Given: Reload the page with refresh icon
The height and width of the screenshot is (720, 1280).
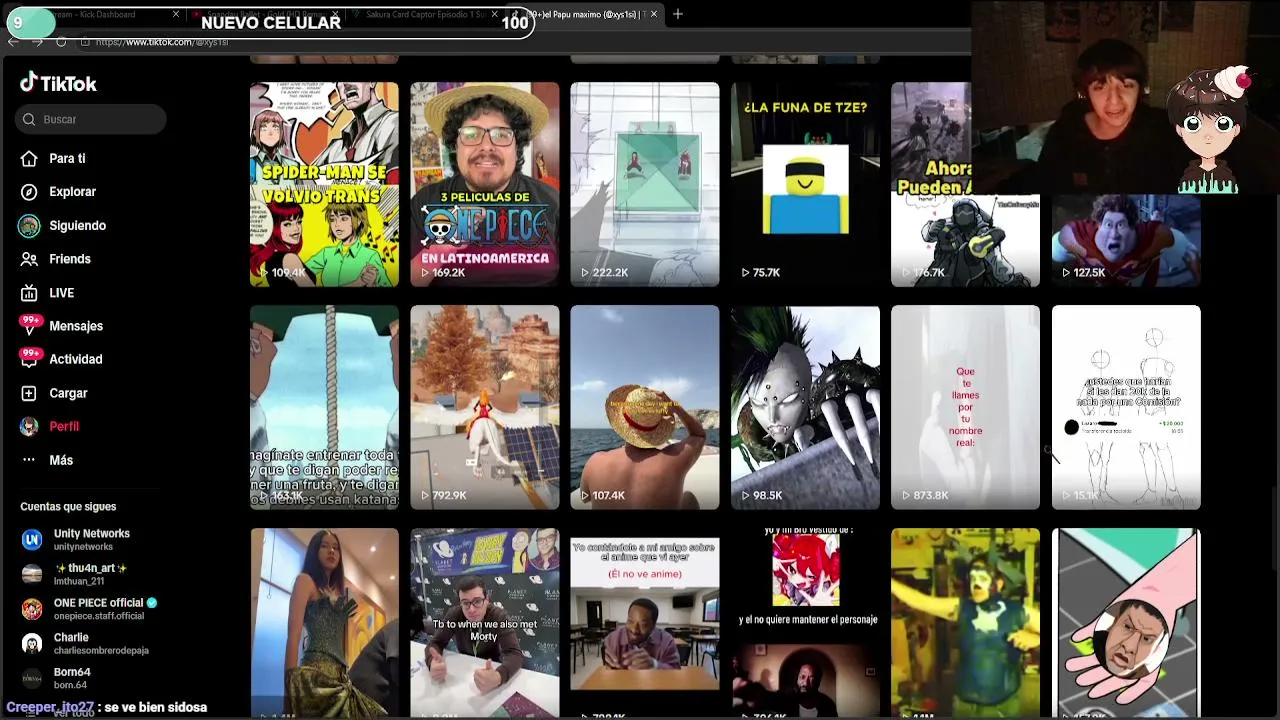Looking at the screenshot, I should pyautogui.click(x=61, y=42).
